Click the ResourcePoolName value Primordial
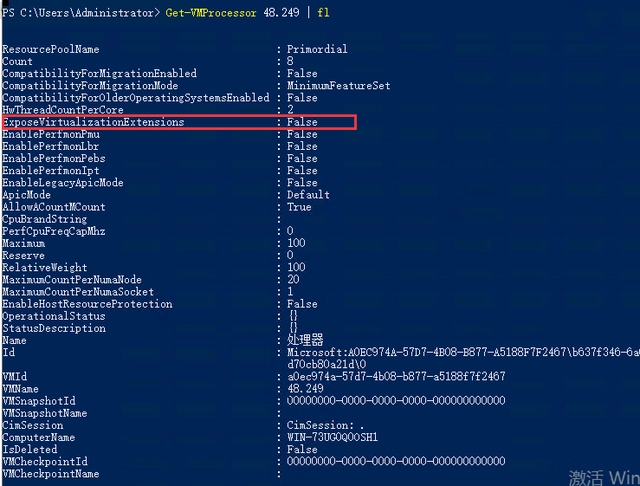 [x=318, y=49]
